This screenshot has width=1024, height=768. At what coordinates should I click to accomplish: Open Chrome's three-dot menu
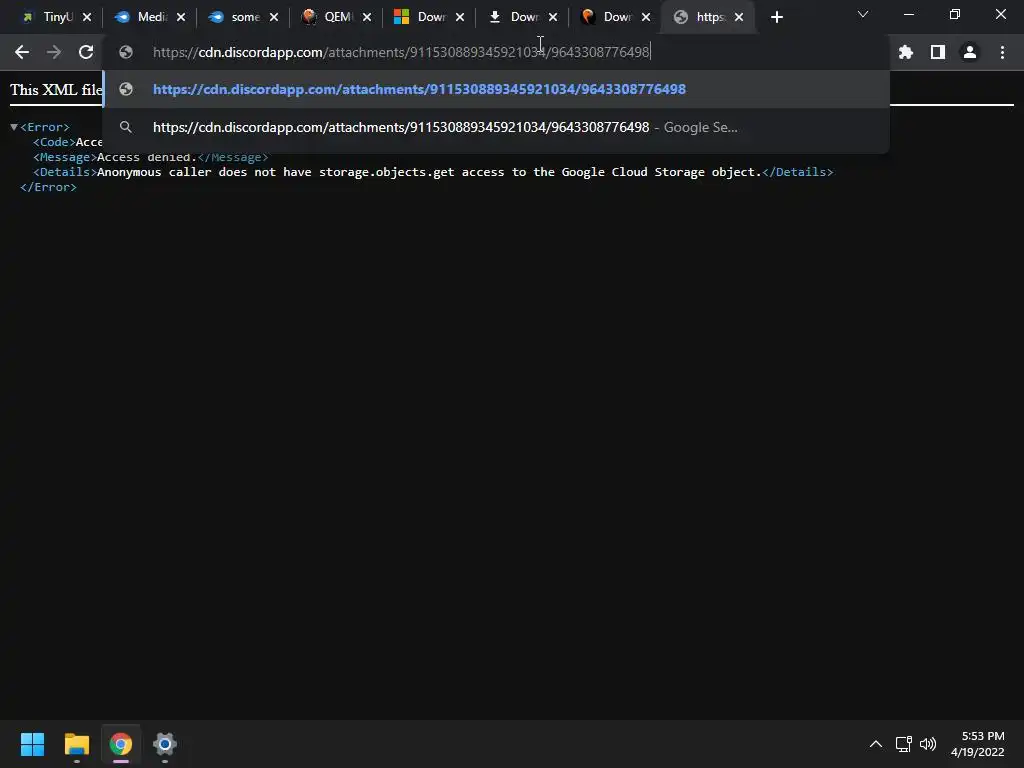pos(1002,52)
